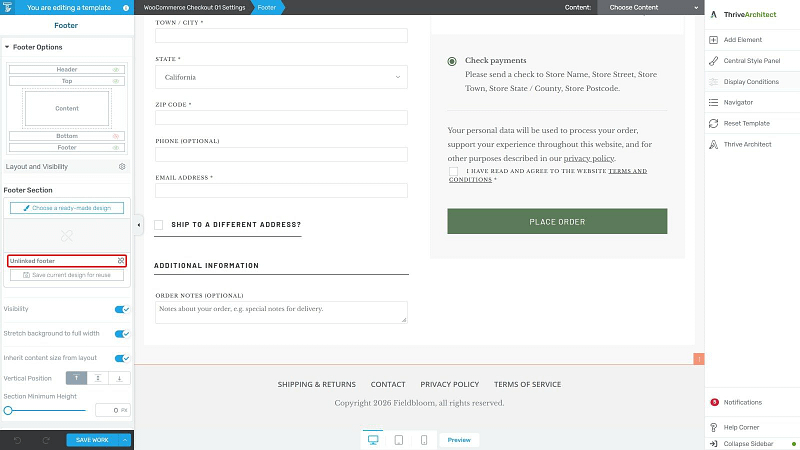
Task: Collapse the left panel with arrow handle
Action: (139, 225)
